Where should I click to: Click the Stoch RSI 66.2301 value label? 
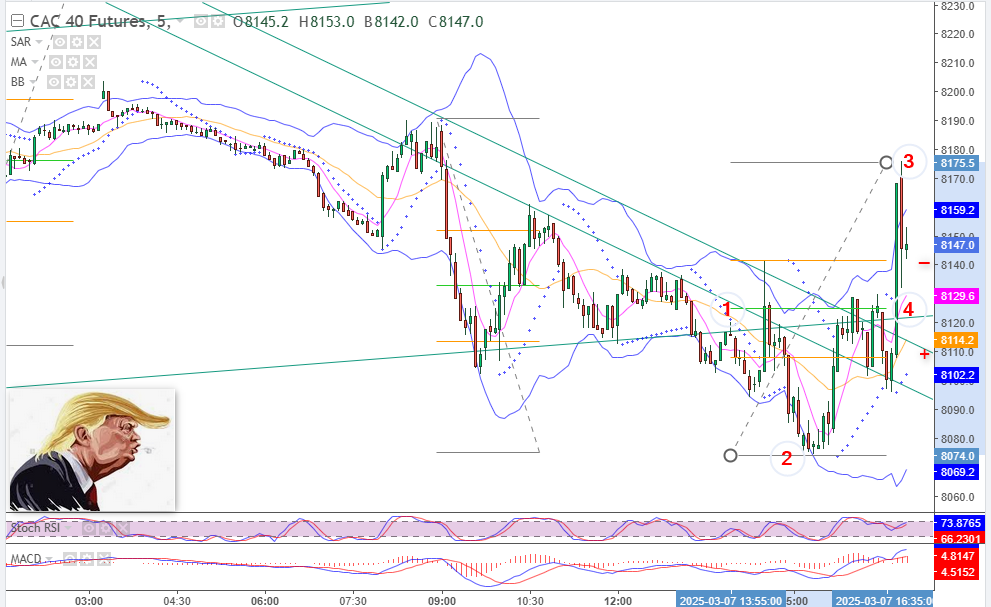961,539
